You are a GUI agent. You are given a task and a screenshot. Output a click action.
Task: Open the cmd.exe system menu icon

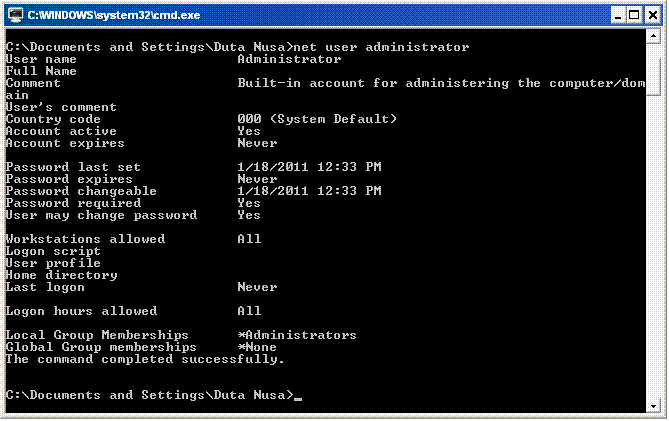(14, 14)
